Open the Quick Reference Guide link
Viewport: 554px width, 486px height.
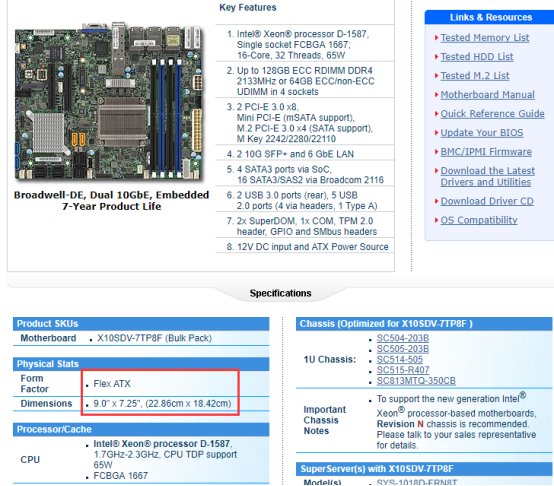(492, 114)
